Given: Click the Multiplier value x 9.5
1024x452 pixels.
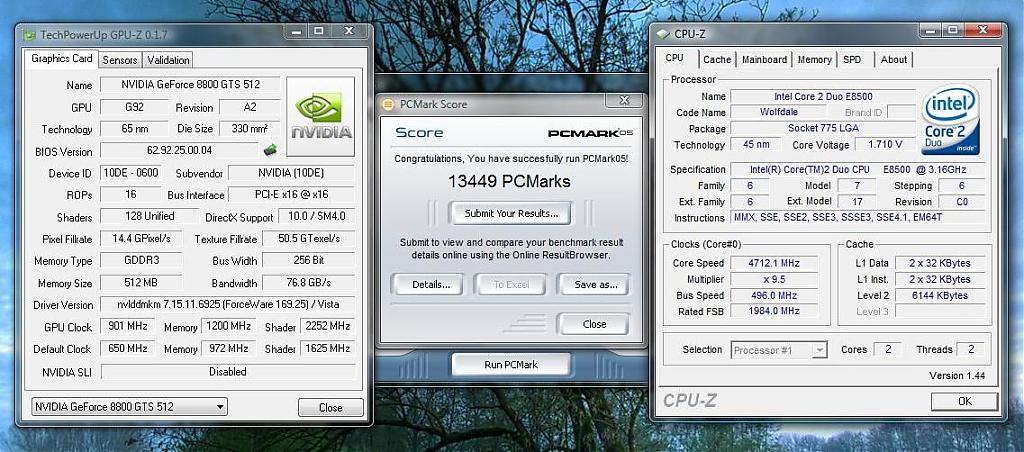Looking at the screenshot, I should click(x=773, y=279).
